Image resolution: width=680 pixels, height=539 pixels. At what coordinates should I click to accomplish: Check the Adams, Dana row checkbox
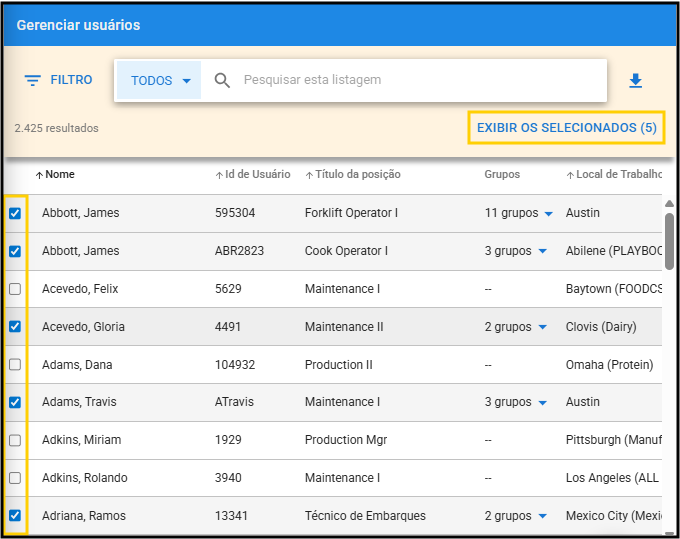pyautogui.click(x=15, y=365)
